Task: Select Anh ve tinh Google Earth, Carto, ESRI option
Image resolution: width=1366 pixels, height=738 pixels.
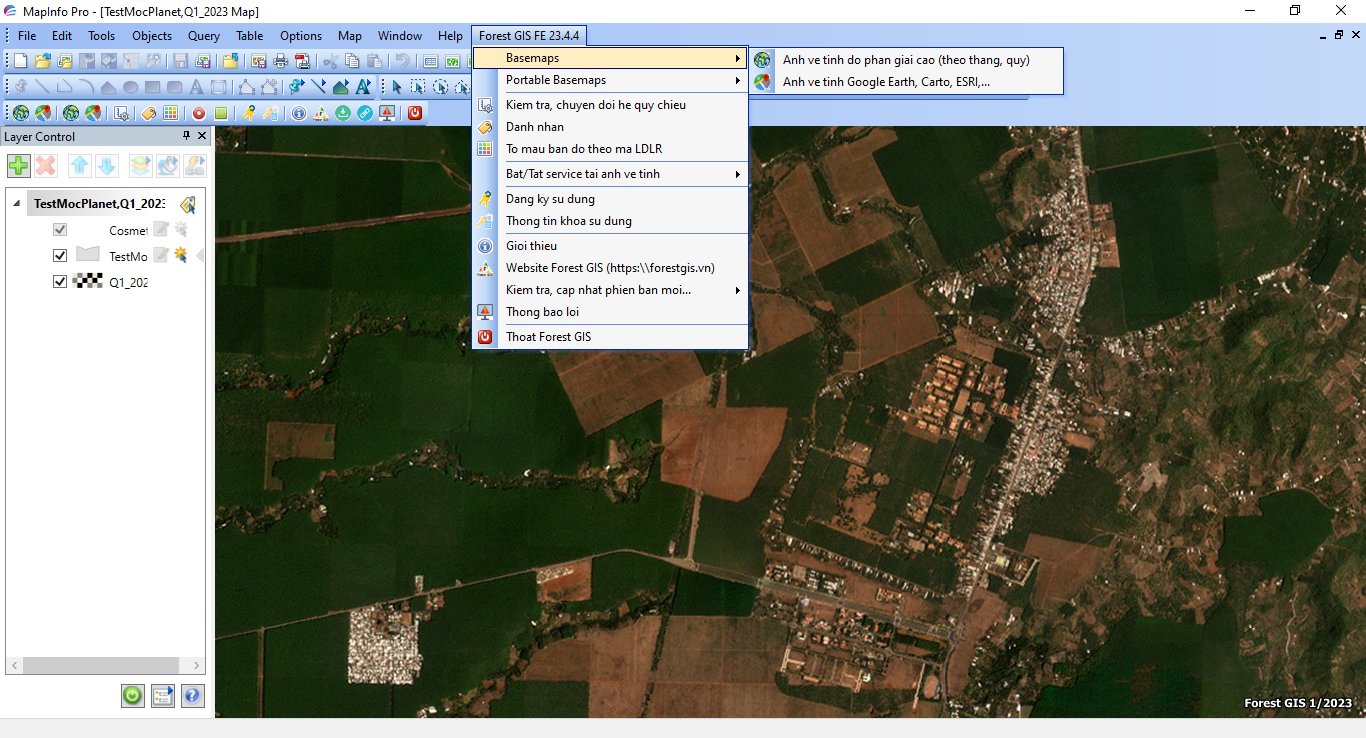Action: (886, 82)
